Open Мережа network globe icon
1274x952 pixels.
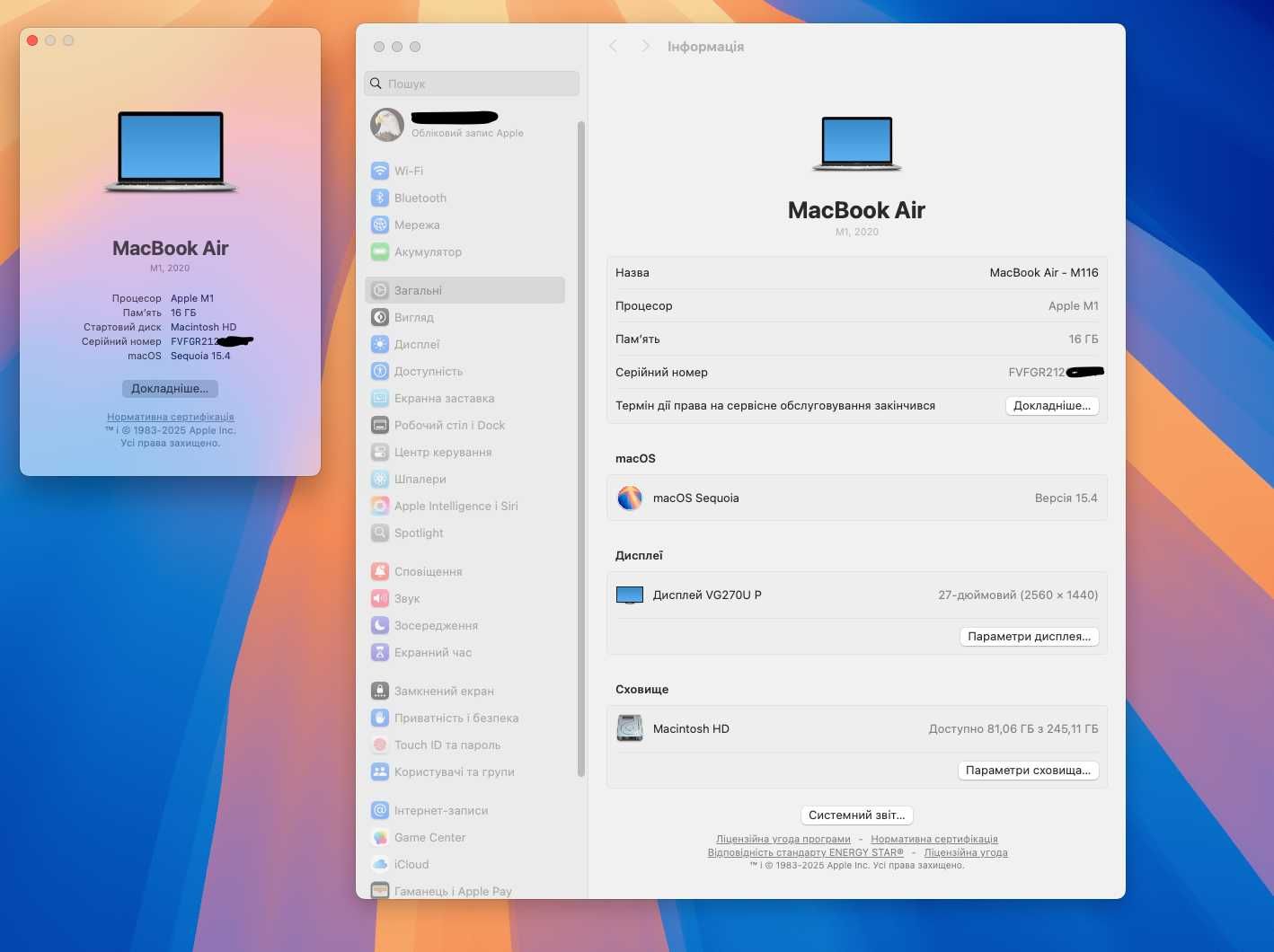pos(380,225)
